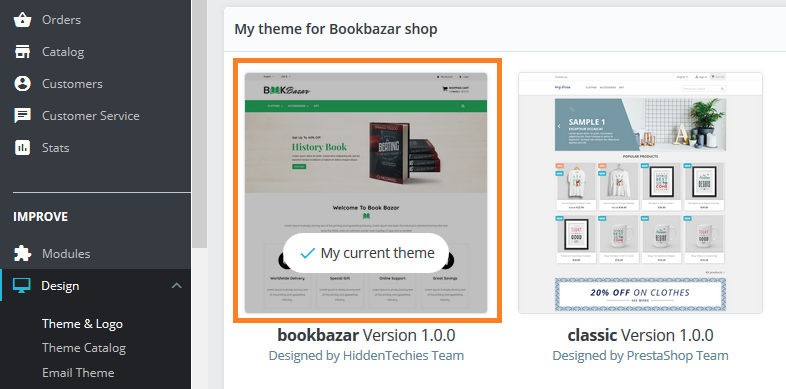
Task: Click the Design monitor icon
Action: coord(22,286)
